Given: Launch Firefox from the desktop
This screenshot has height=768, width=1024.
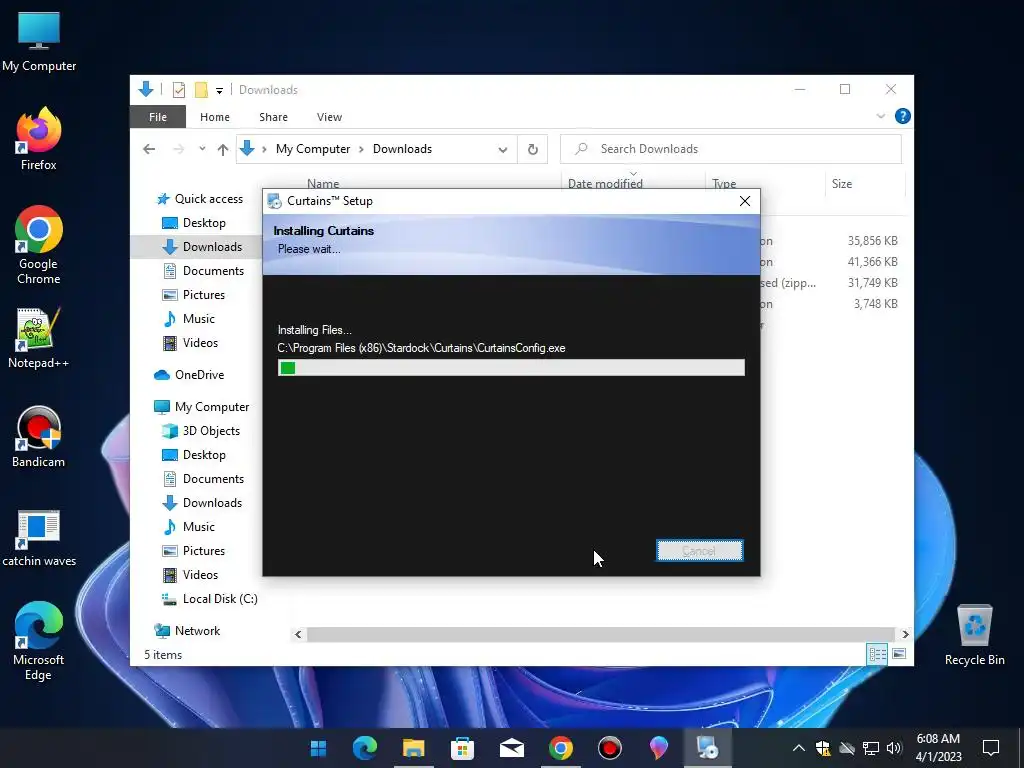Looking at the screenshot, I should (x=39, y=138).
